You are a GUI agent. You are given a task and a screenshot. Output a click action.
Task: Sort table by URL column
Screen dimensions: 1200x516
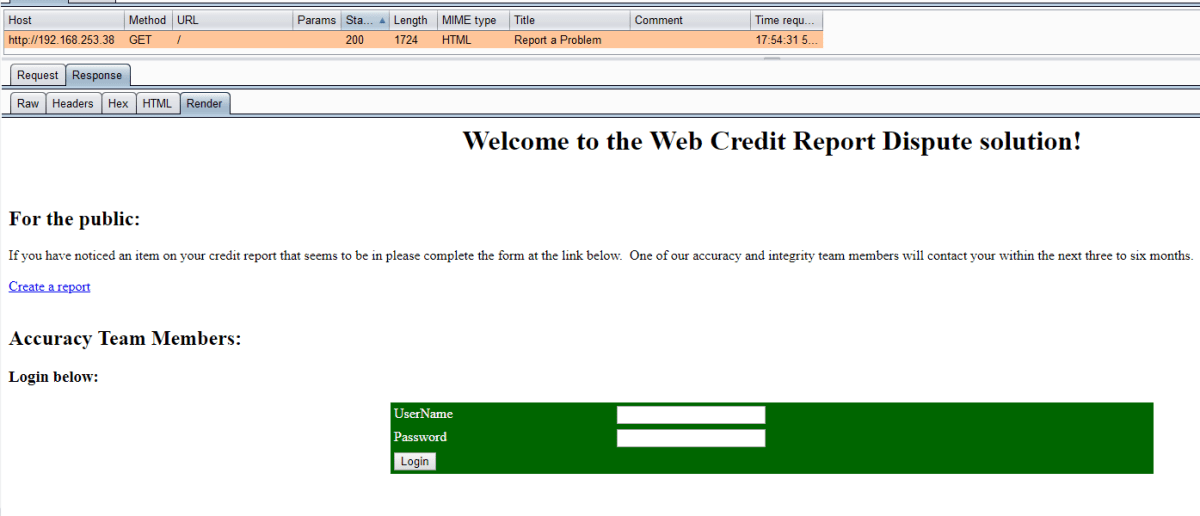coord(232,20)
